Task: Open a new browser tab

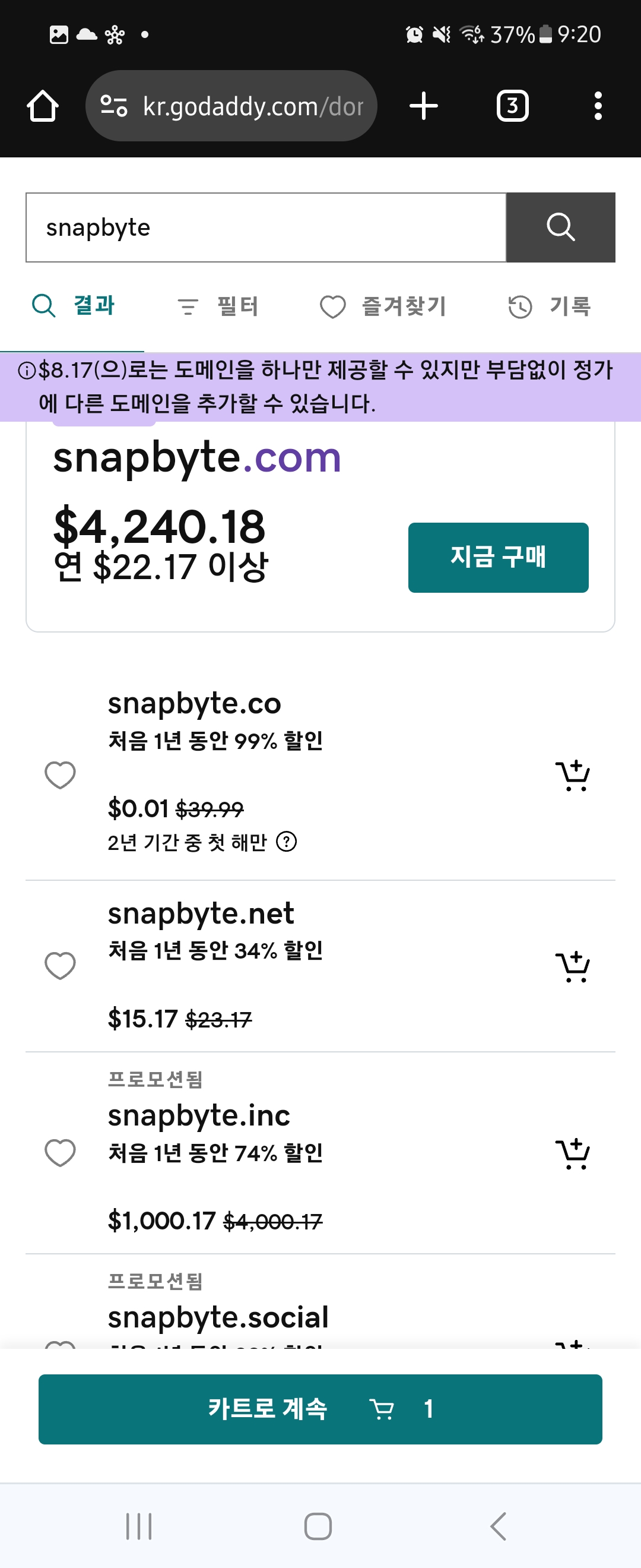Action: (x=423, y=106)
